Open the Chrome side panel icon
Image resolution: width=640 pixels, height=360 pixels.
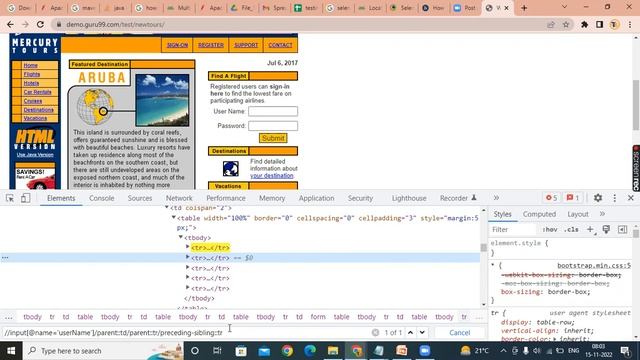599,24
